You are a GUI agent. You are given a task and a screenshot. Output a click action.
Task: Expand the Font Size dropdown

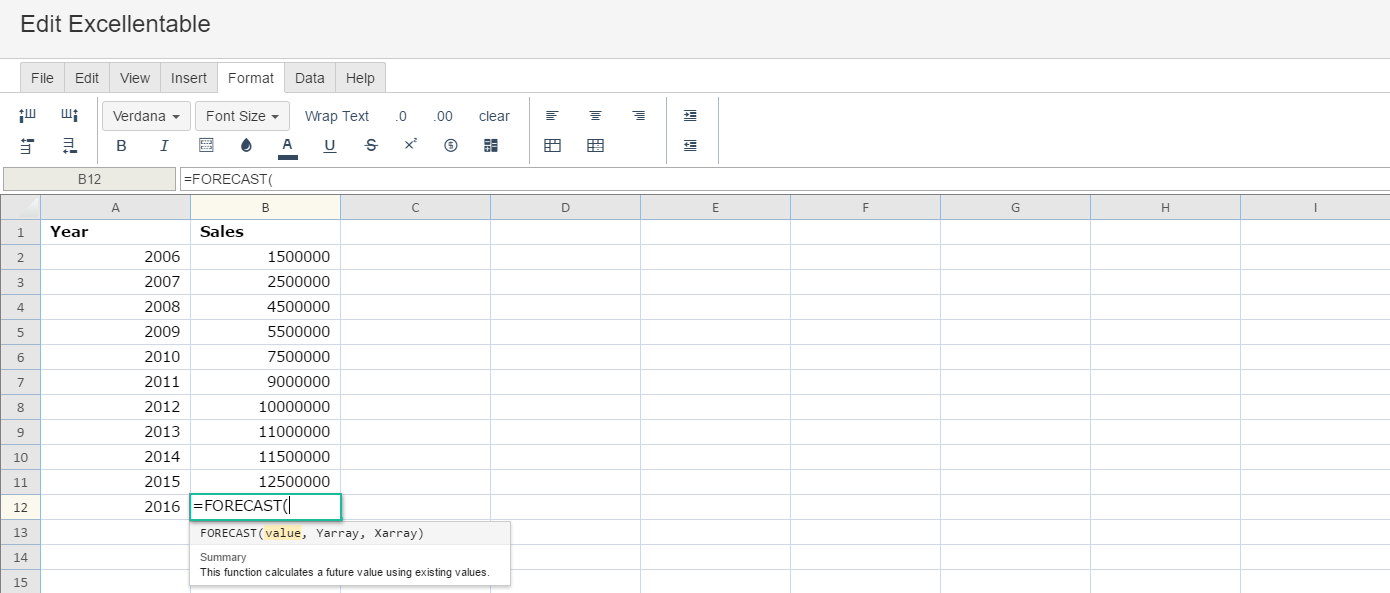[x=242, y=116]
